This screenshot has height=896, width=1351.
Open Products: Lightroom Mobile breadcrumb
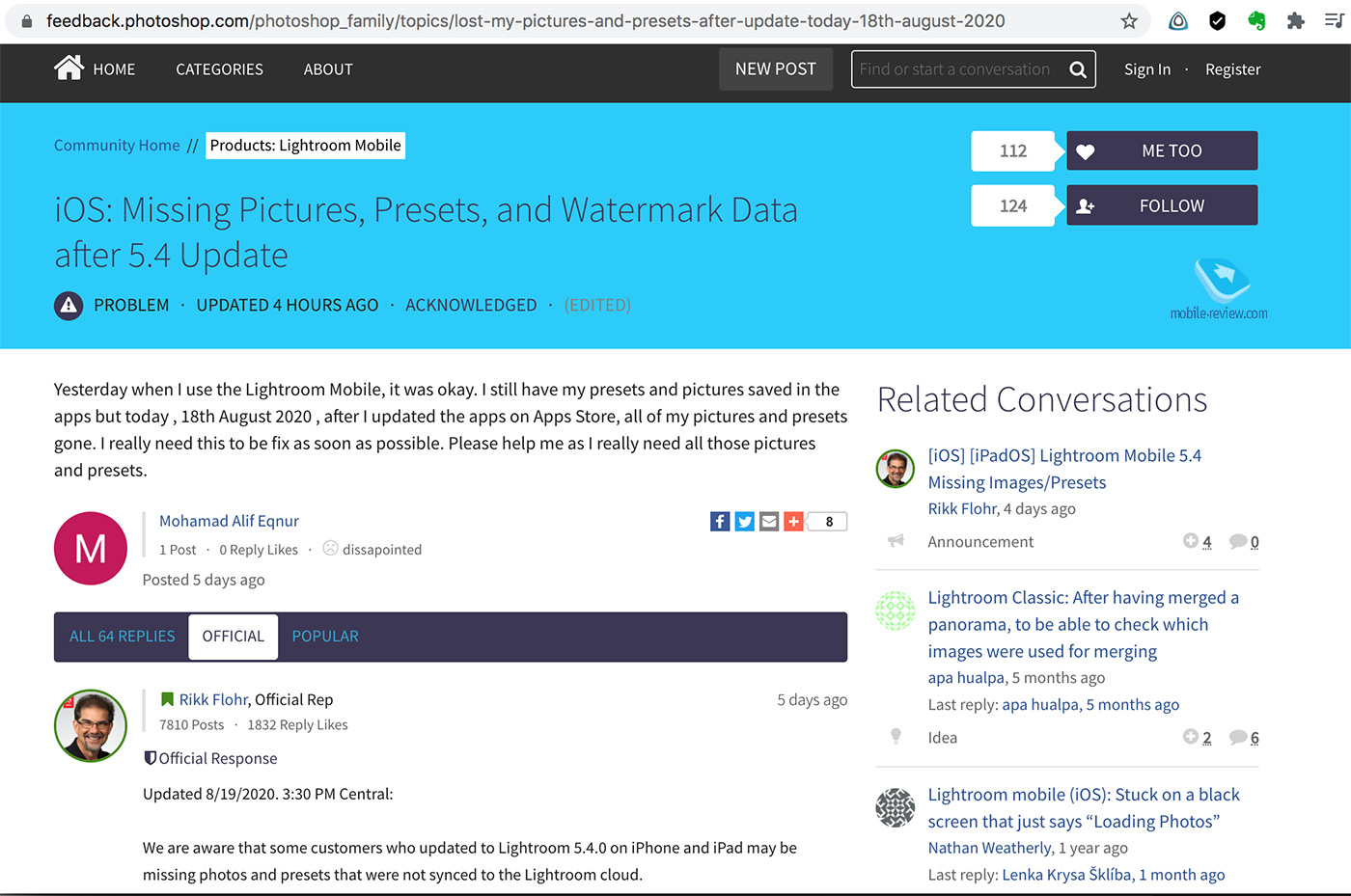click(x=305, y=146)
